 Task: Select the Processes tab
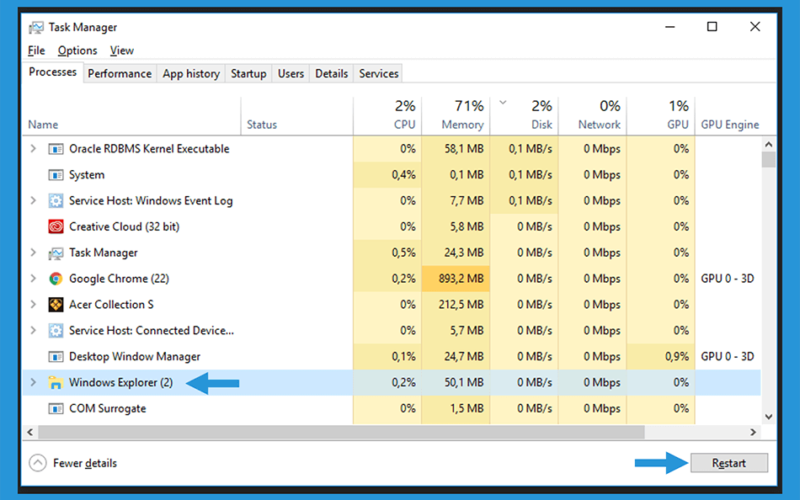click(53, 72)
